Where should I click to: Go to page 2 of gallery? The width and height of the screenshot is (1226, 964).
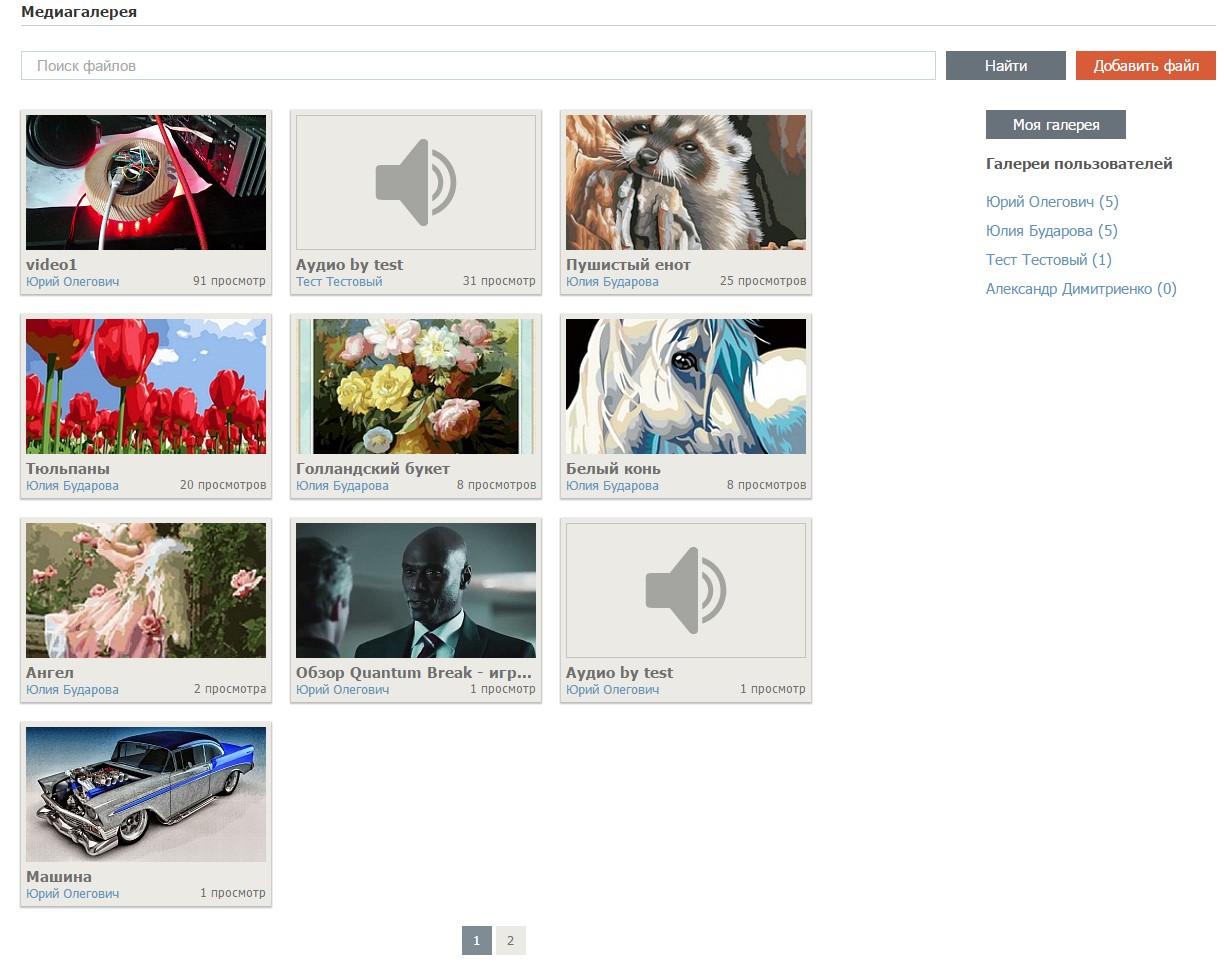point(510,941)
